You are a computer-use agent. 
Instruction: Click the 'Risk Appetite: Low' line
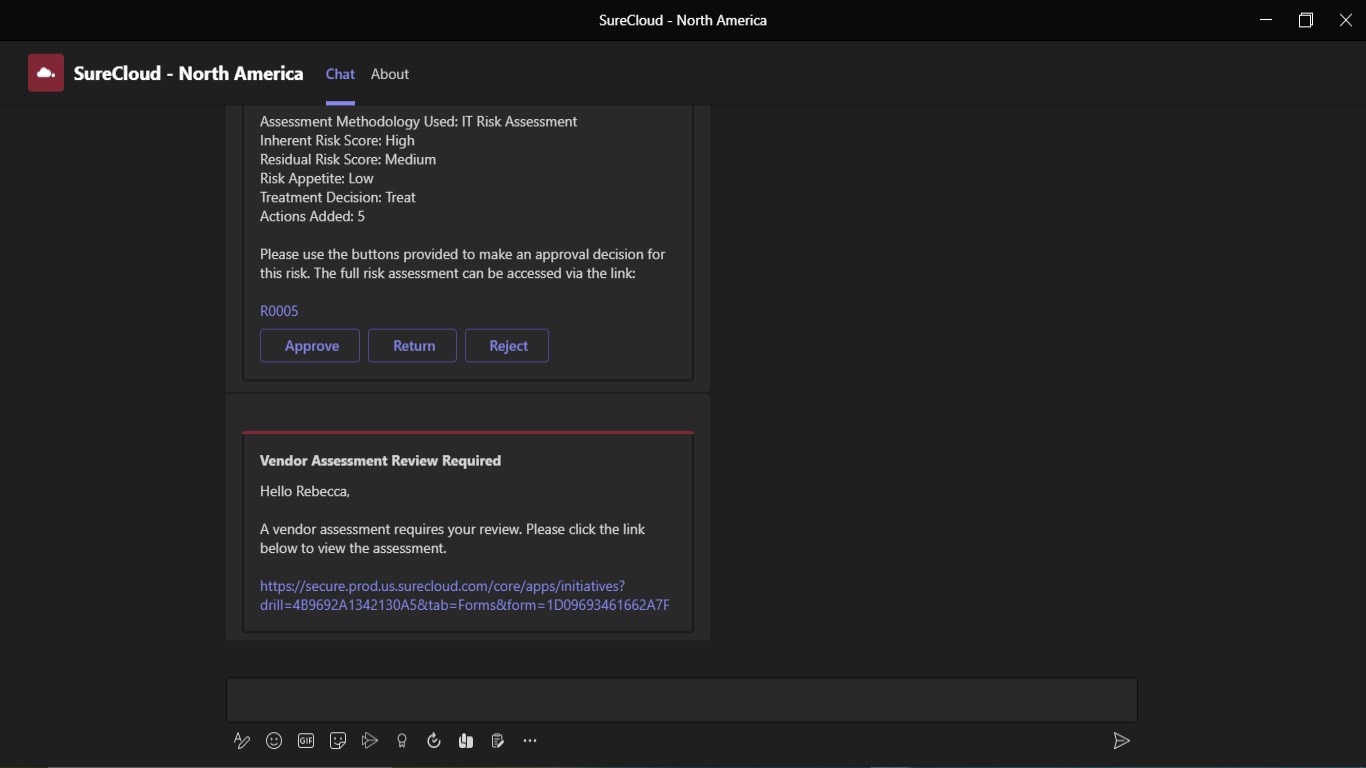(317, 179)
